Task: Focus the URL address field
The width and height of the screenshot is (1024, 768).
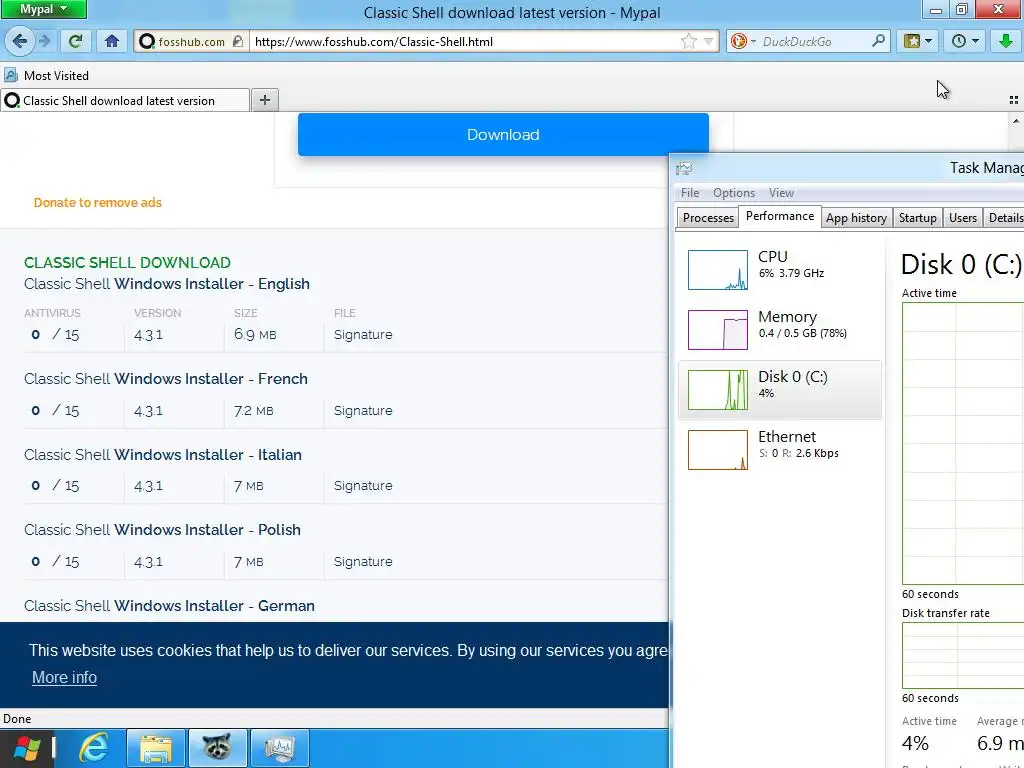Action: pyautogui.click(x=464, y=41)
